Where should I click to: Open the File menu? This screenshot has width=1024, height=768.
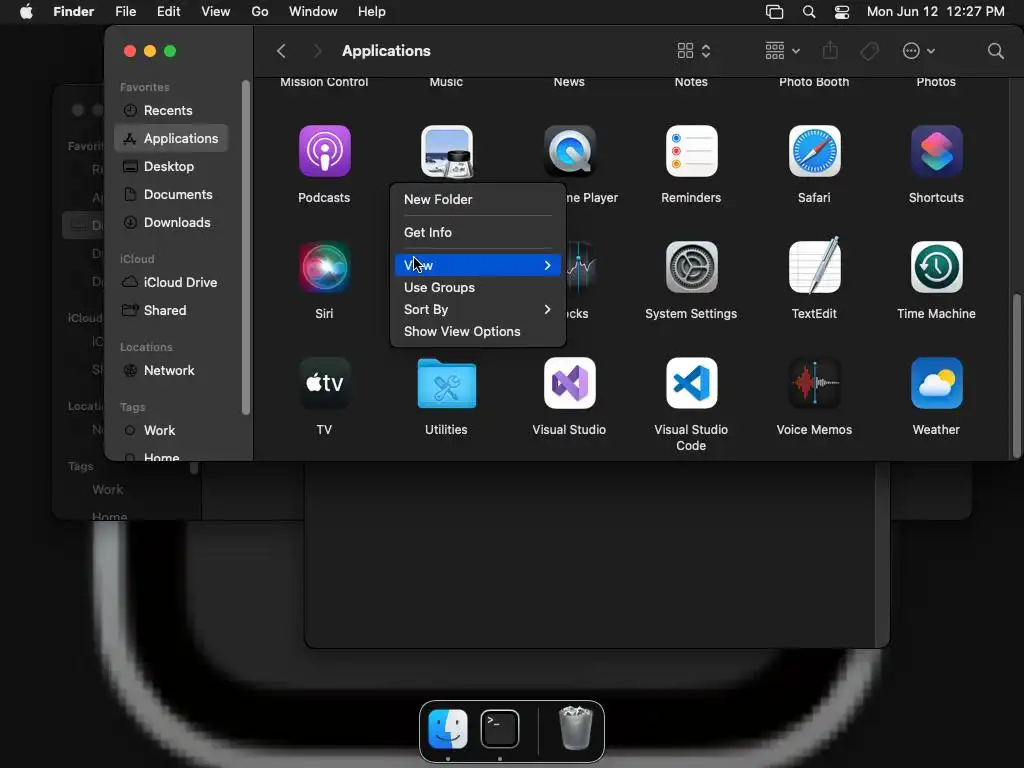125,12
